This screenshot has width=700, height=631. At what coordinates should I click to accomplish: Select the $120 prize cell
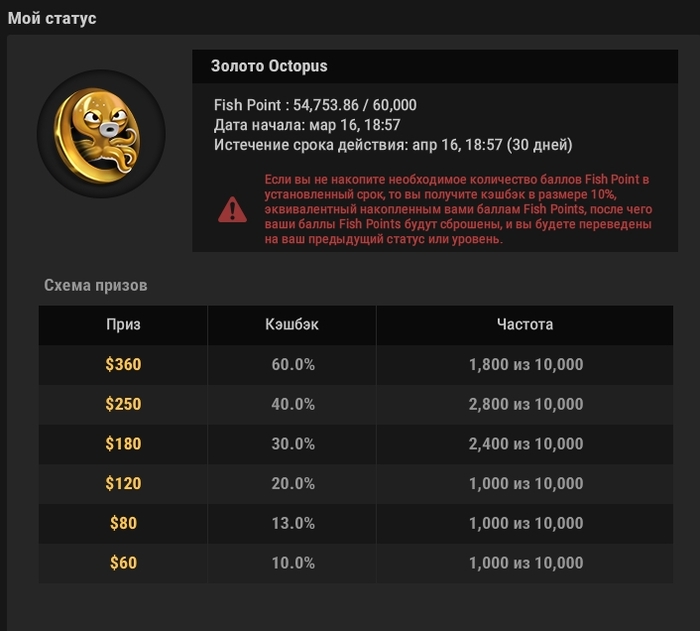pos(123,484)
